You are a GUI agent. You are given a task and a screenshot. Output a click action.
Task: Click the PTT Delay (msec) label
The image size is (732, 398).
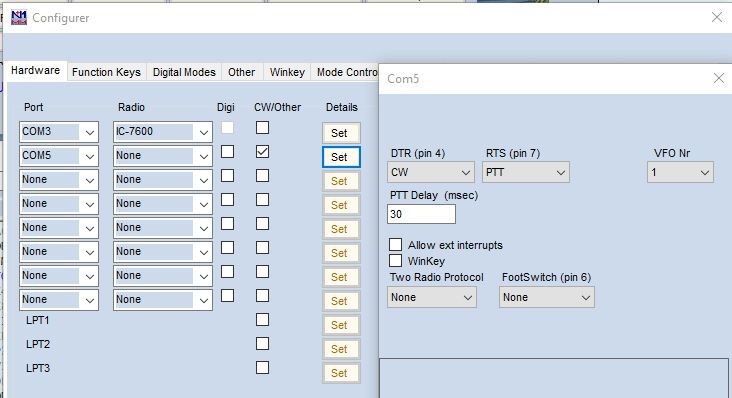[x=434, y=196]
